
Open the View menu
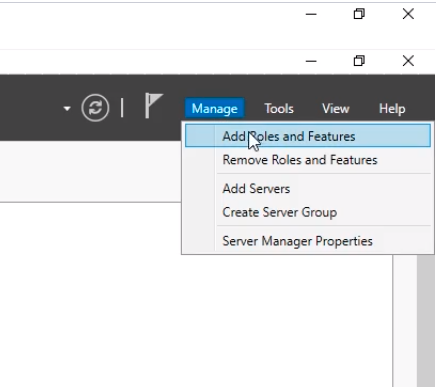(335, 108)
